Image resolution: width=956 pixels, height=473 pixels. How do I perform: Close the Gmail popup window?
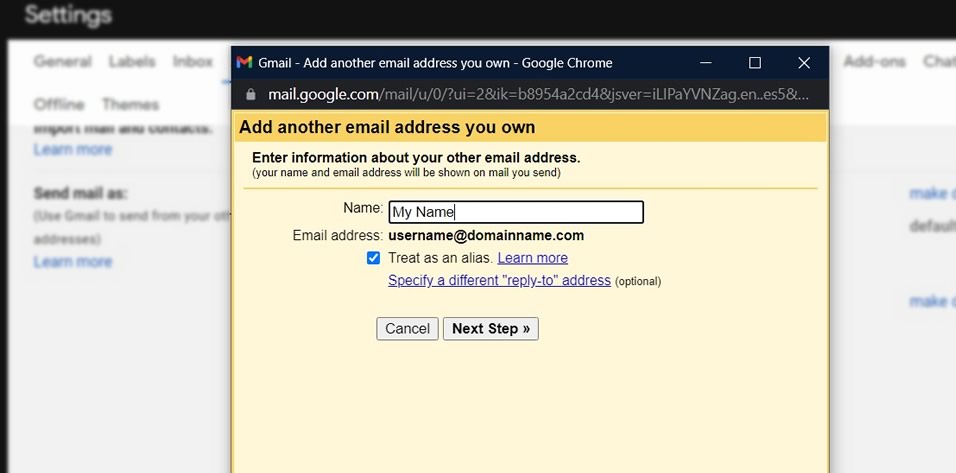click(804, 63)
